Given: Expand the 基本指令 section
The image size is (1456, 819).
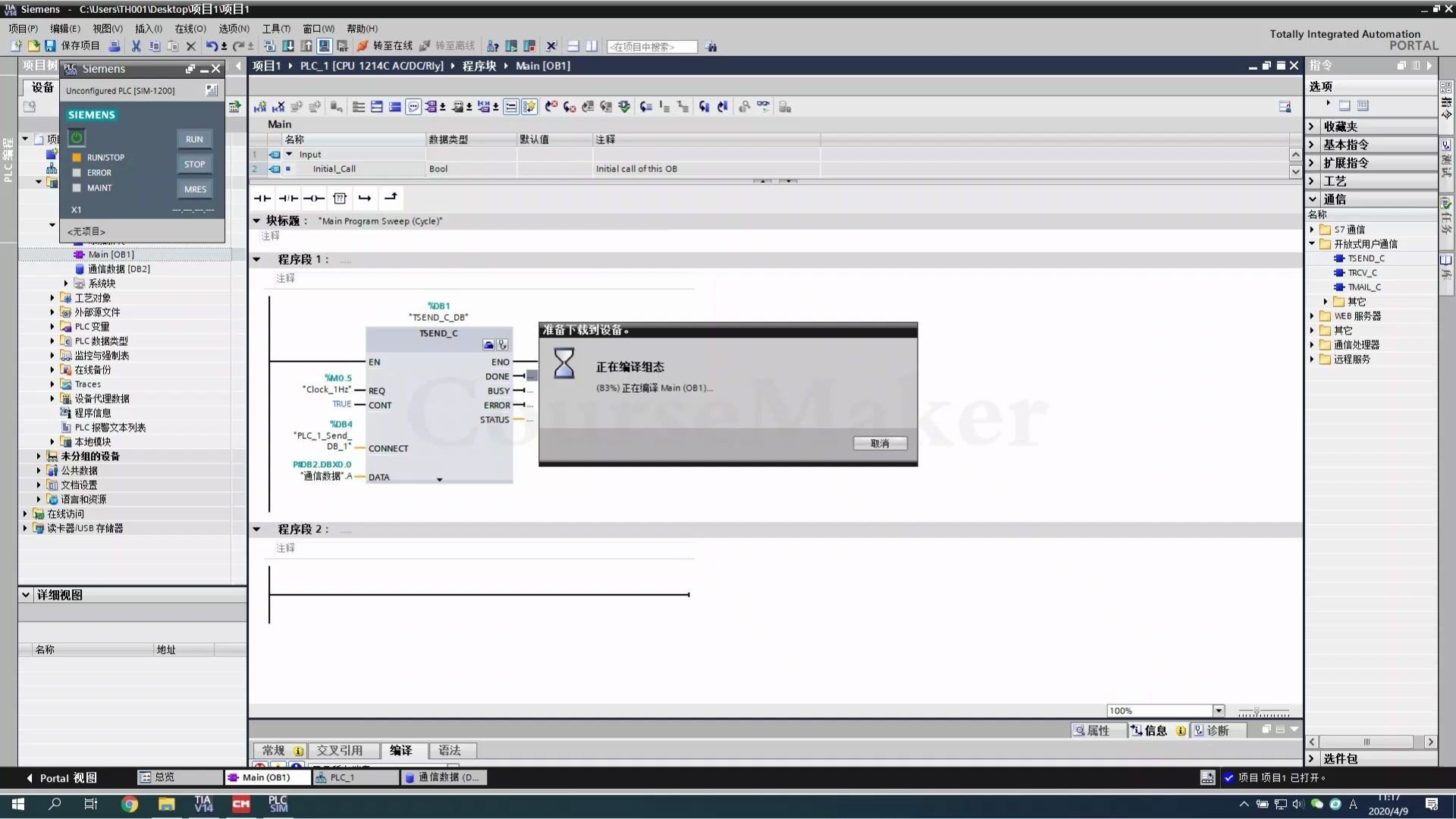Looking at the screenshot, I should point(1312,144).
